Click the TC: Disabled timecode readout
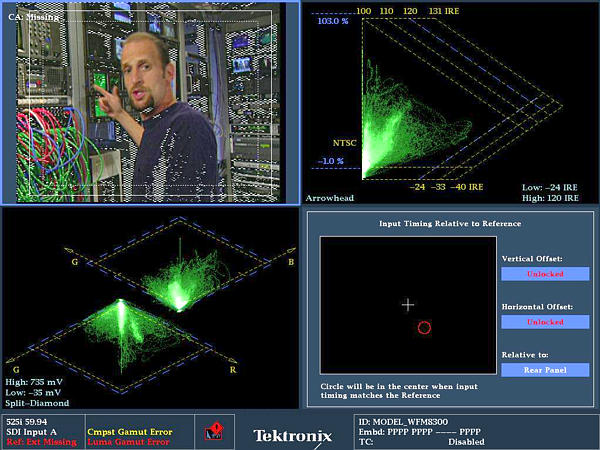The image size is (600, 450). (x=420, y=441)
